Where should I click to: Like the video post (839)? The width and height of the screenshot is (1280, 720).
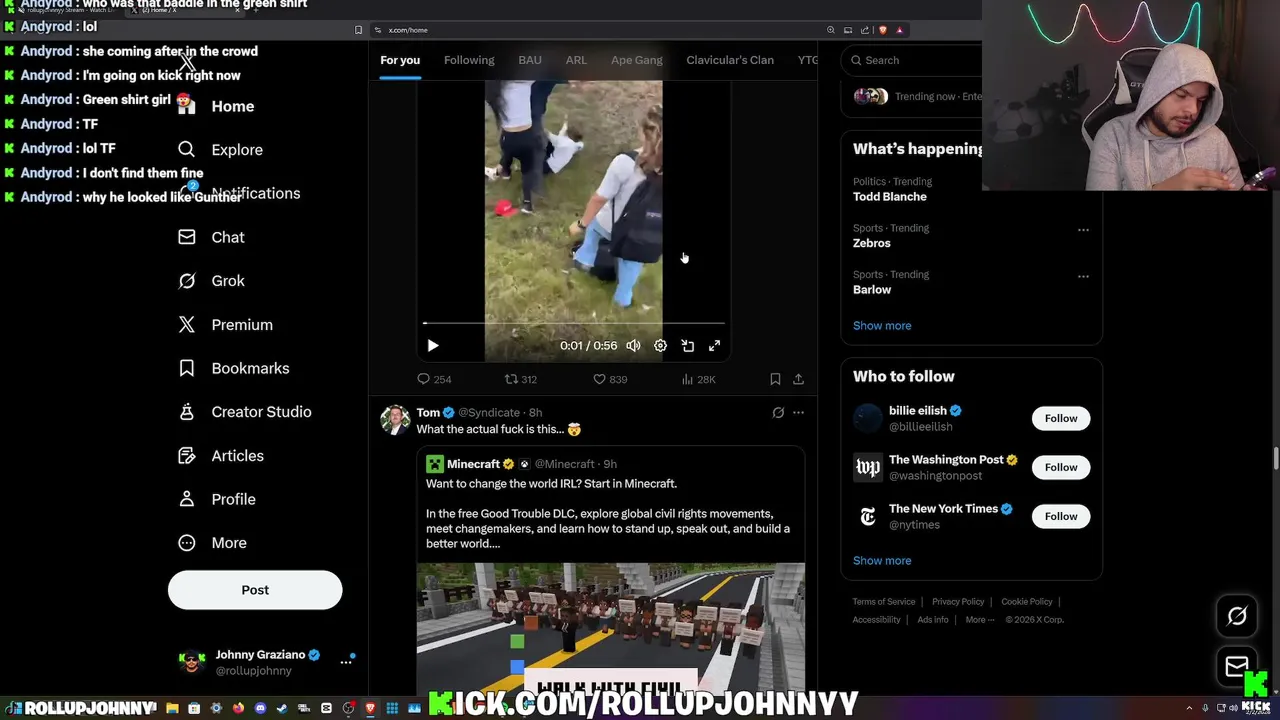tap(610, 380)
